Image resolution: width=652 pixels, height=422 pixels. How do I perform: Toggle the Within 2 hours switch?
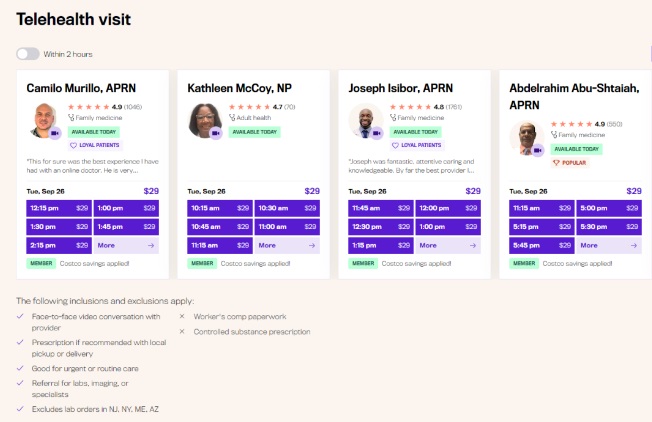tap(27, 54)
